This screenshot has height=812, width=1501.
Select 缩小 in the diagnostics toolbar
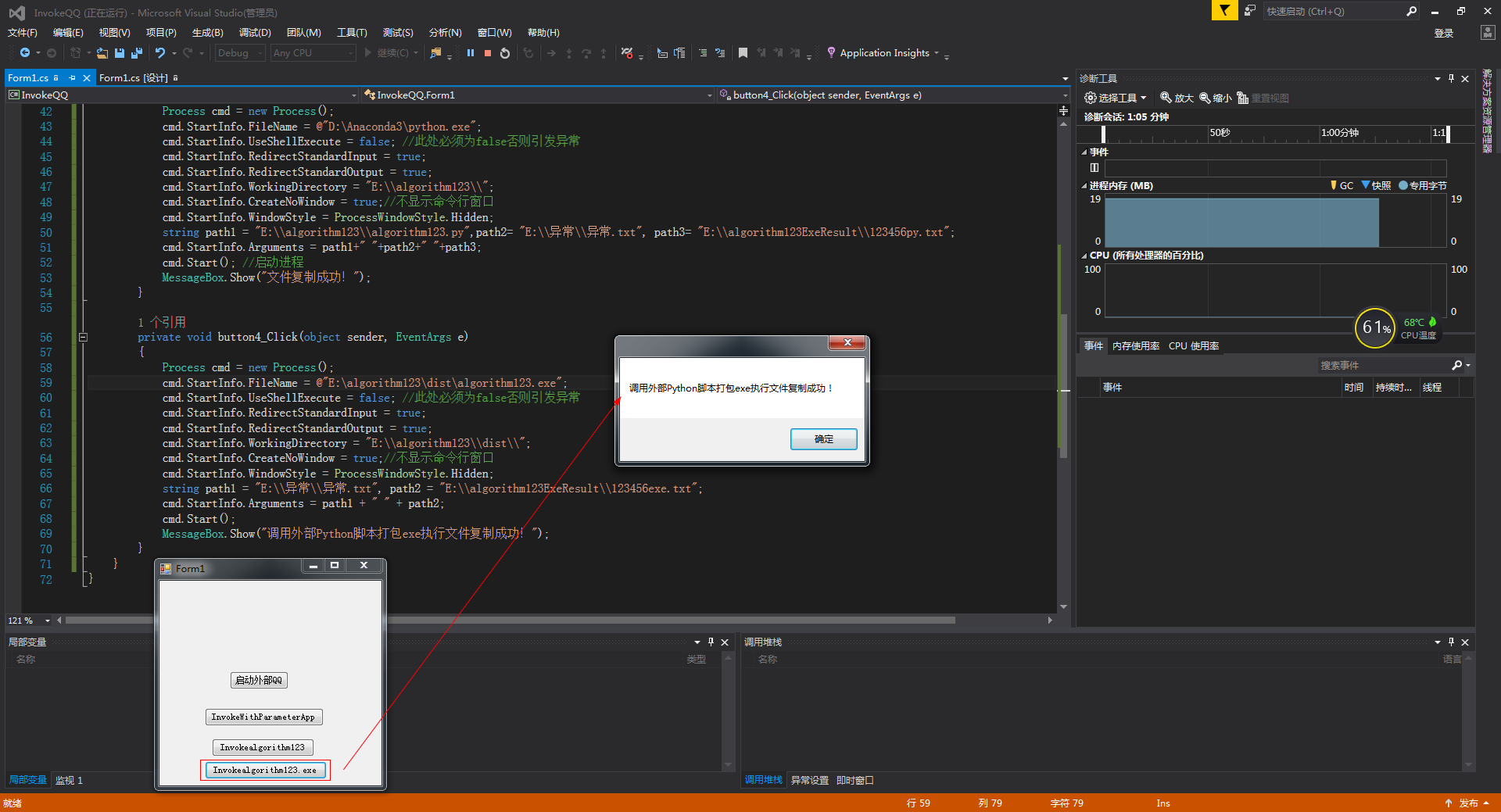point(1216,98)
